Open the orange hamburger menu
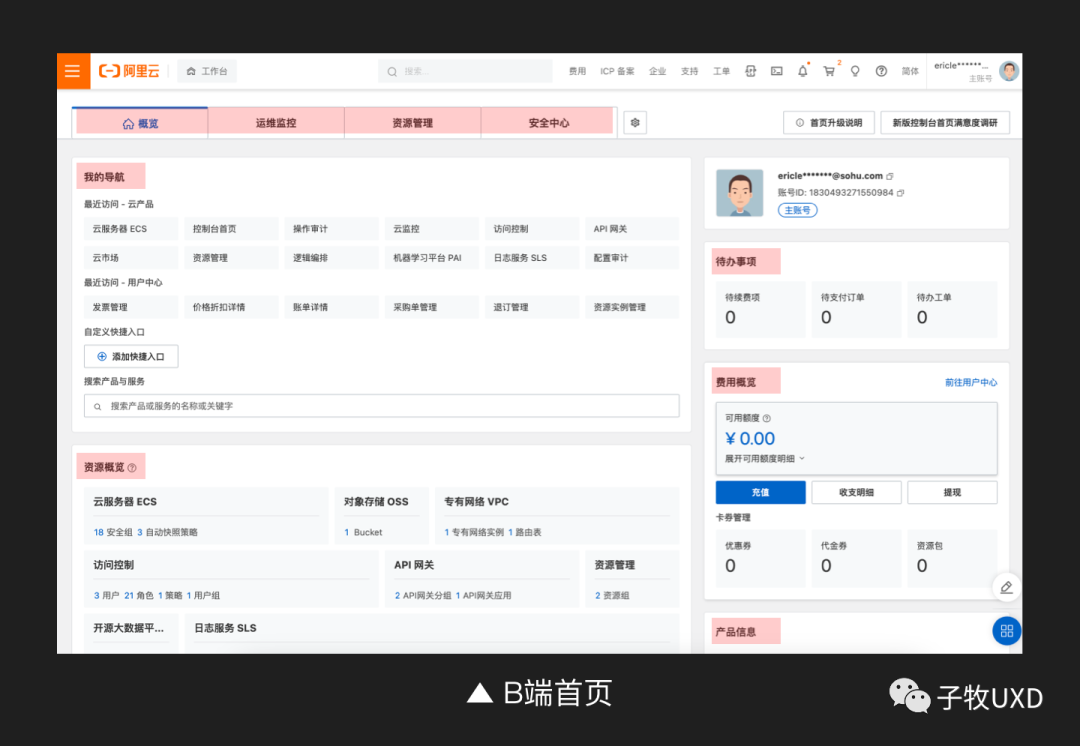 pyautogui.click(x=73, y=71)
